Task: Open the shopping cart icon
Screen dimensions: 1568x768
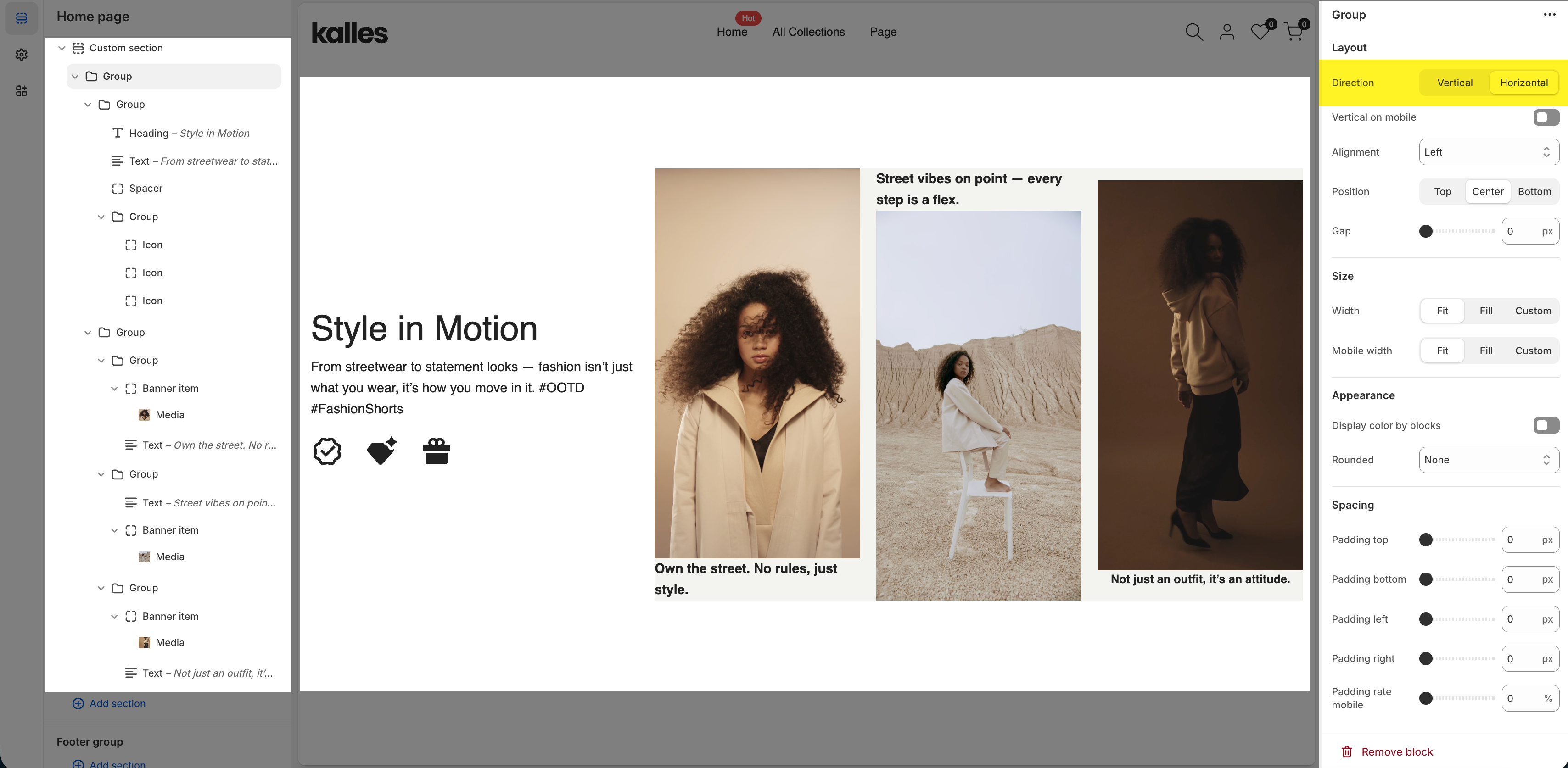Action: click(1294, 32)
